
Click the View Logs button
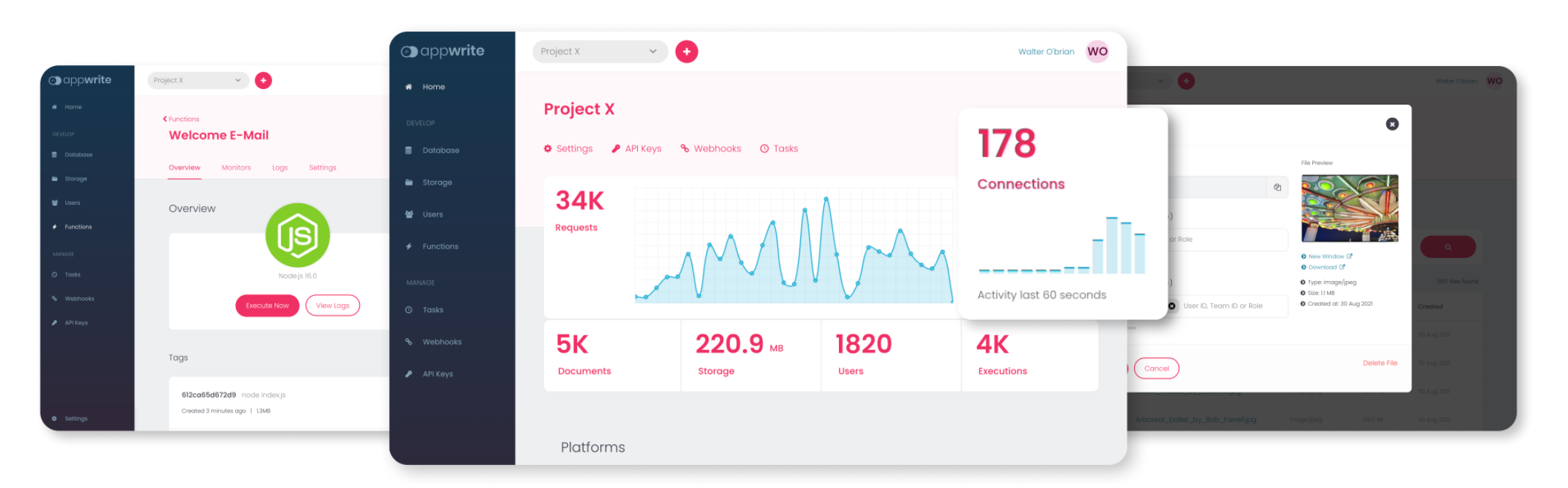pos(332,306)
